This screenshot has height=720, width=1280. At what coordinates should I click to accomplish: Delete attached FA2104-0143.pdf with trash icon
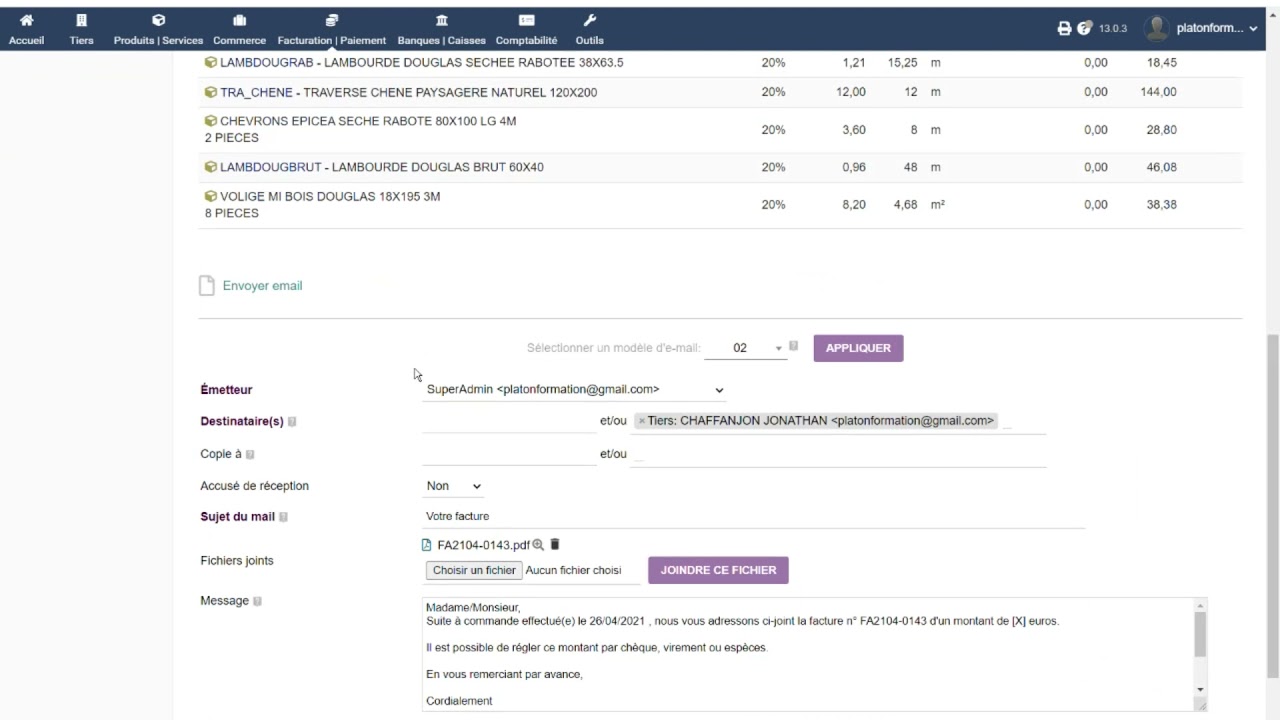(555, 545)
